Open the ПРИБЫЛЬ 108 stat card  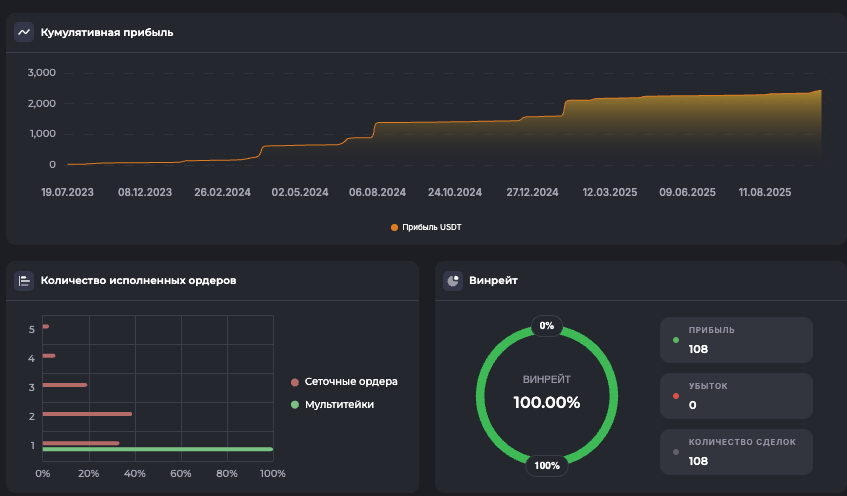(736, 339)
